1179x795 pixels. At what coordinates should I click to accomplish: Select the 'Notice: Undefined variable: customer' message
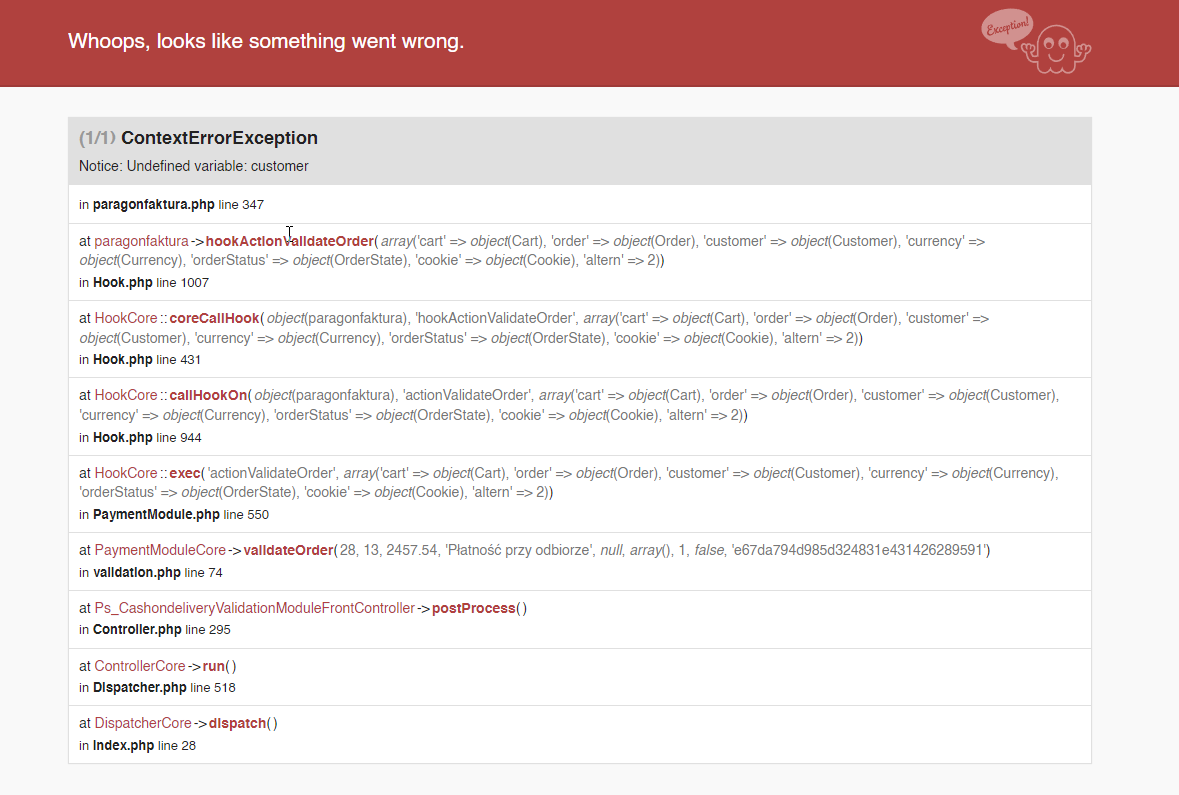click(193, 166)
